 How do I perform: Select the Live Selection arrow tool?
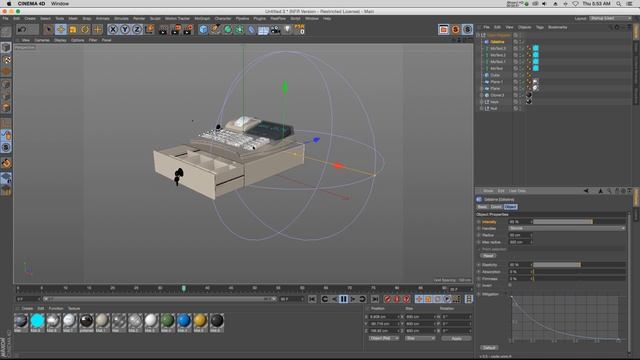coord(49,29)
